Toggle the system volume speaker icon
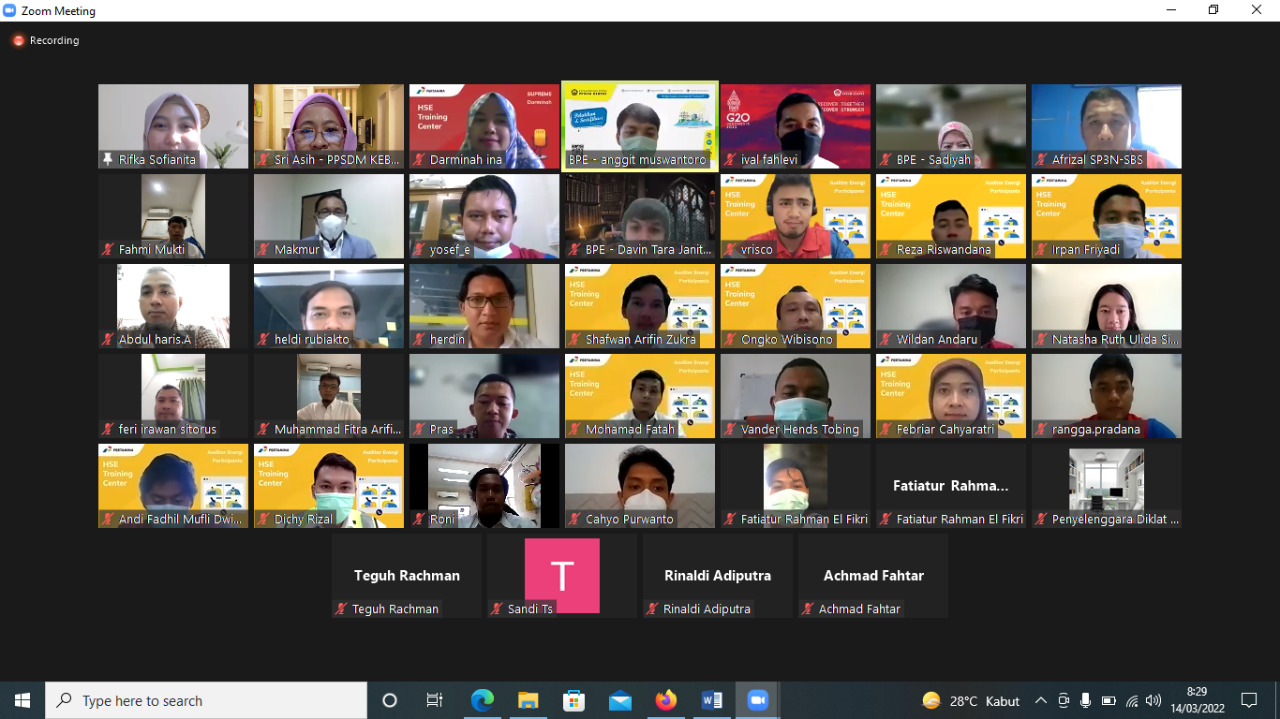 click(x=1153, y=701)
